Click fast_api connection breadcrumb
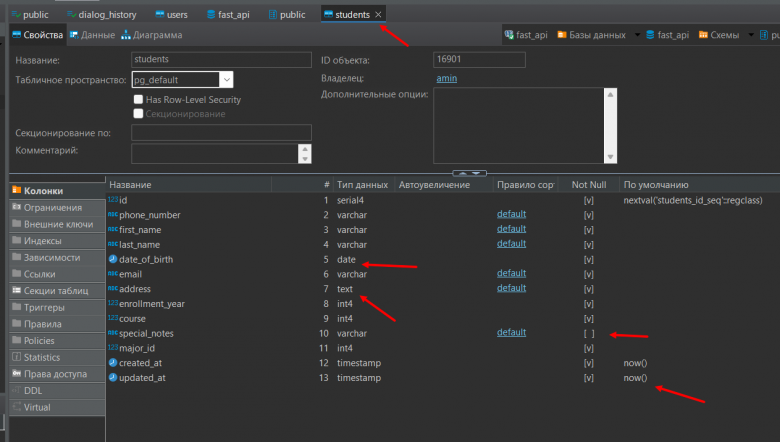Viewport: 780px width, 442px height. click(x=526, y=35)
